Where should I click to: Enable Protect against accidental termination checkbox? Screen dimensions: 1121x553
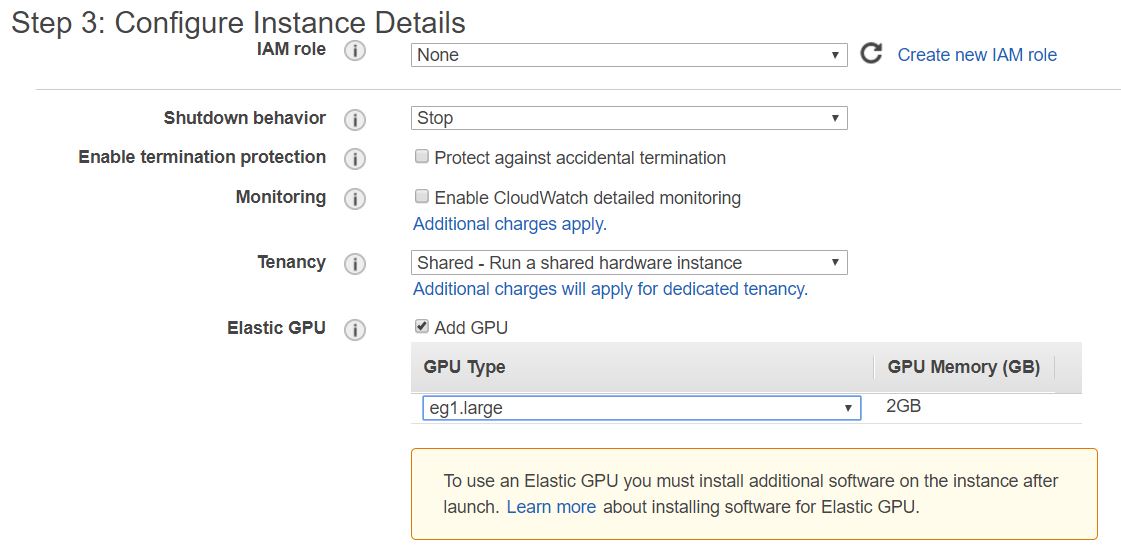point(422,156)
